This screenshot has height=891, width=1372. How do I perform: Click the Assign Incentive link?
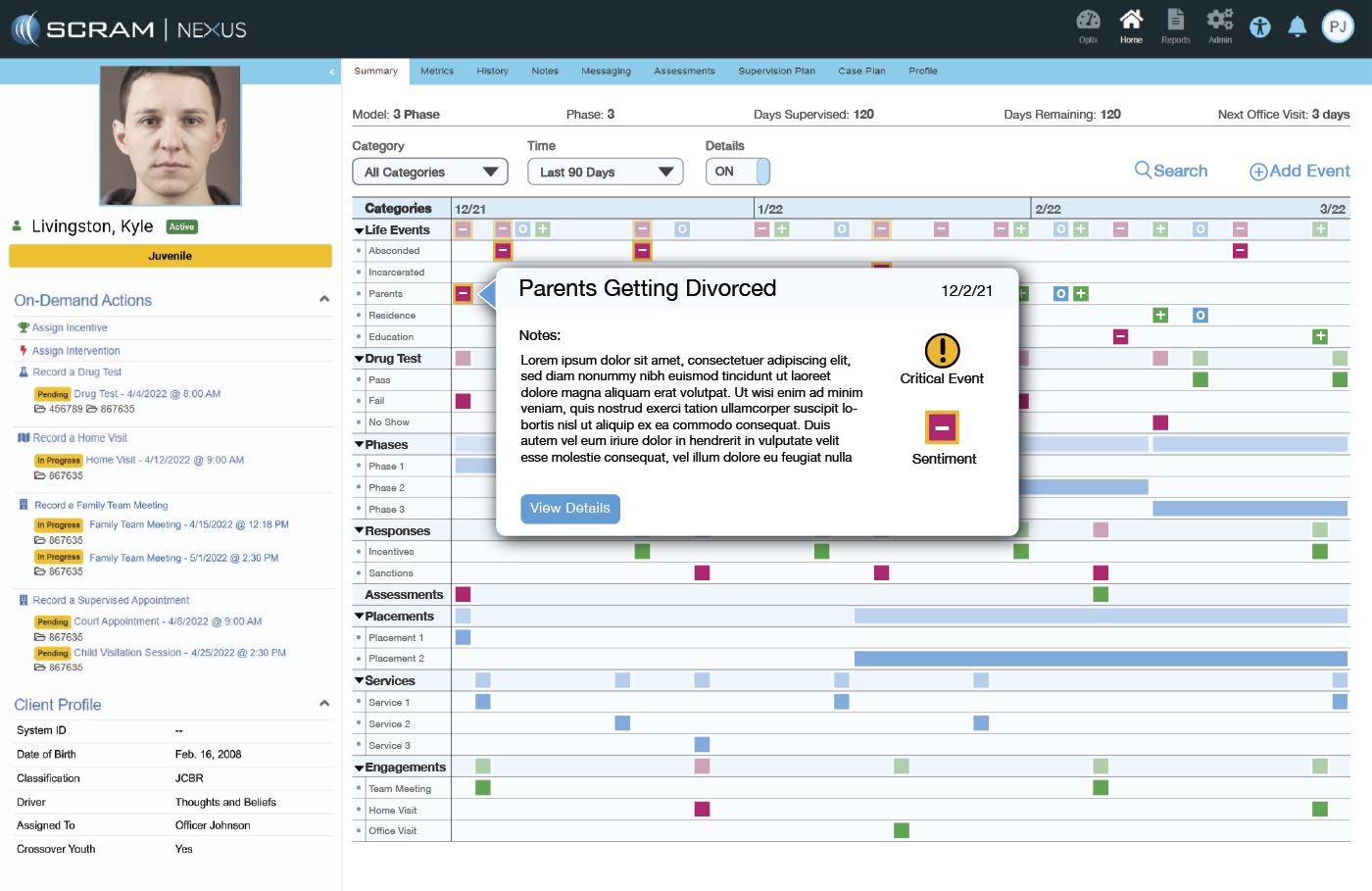pyautogui.click(x=70, y=328)
